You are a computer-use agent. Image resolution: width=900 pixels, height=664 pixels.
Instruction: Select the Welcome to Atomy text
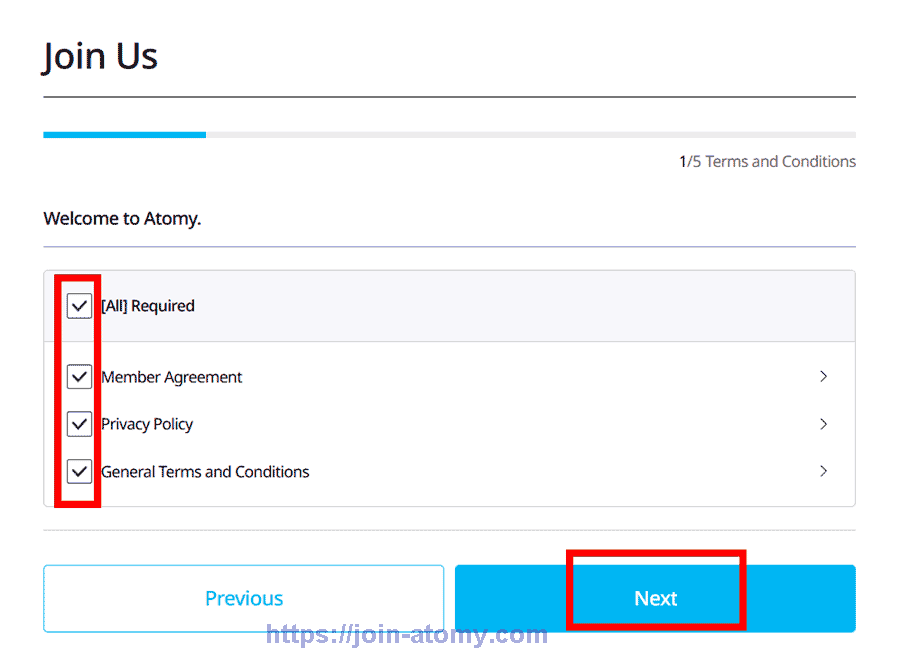click(122, 218)
